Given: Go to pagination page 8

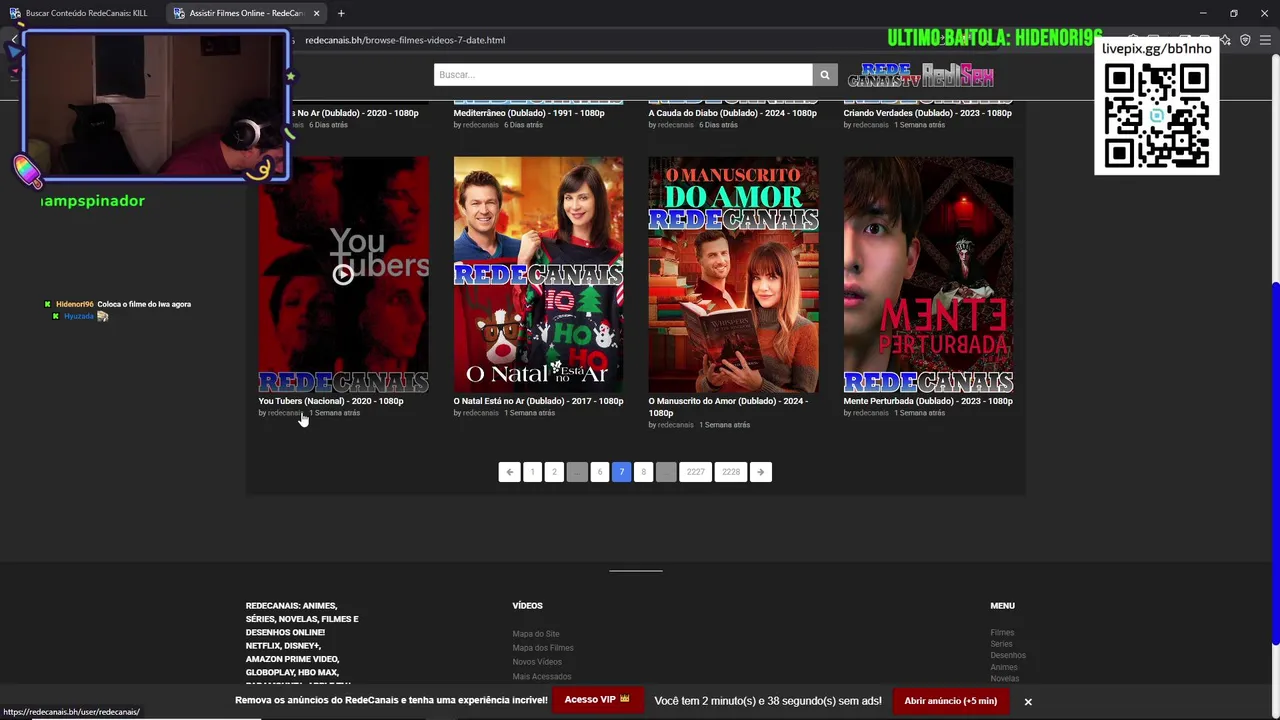Looking at the screenshot, I should (x=643, y=472).
